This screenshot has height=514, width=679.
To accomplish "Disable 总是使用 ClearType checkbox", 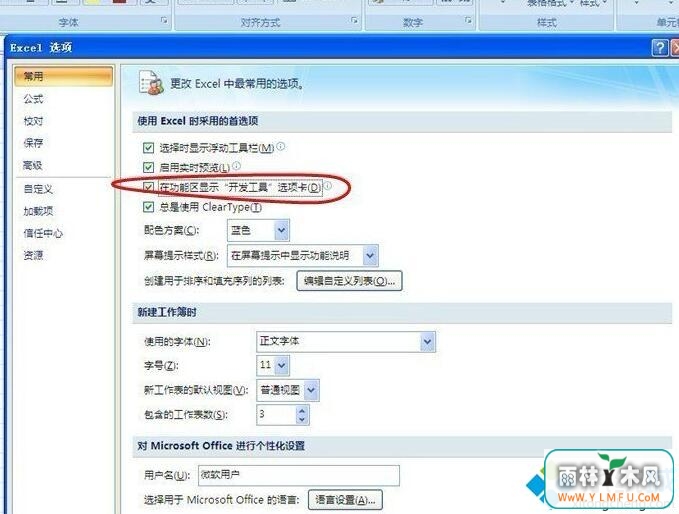I will point(148,207).
